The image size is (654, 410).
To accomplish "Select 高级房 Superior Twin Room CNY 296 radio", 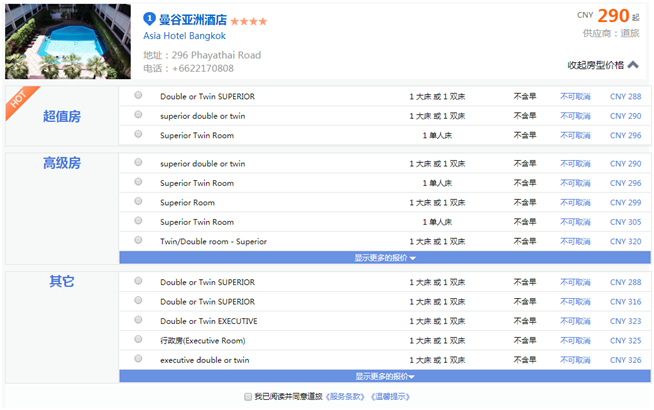I will (138, 182).
